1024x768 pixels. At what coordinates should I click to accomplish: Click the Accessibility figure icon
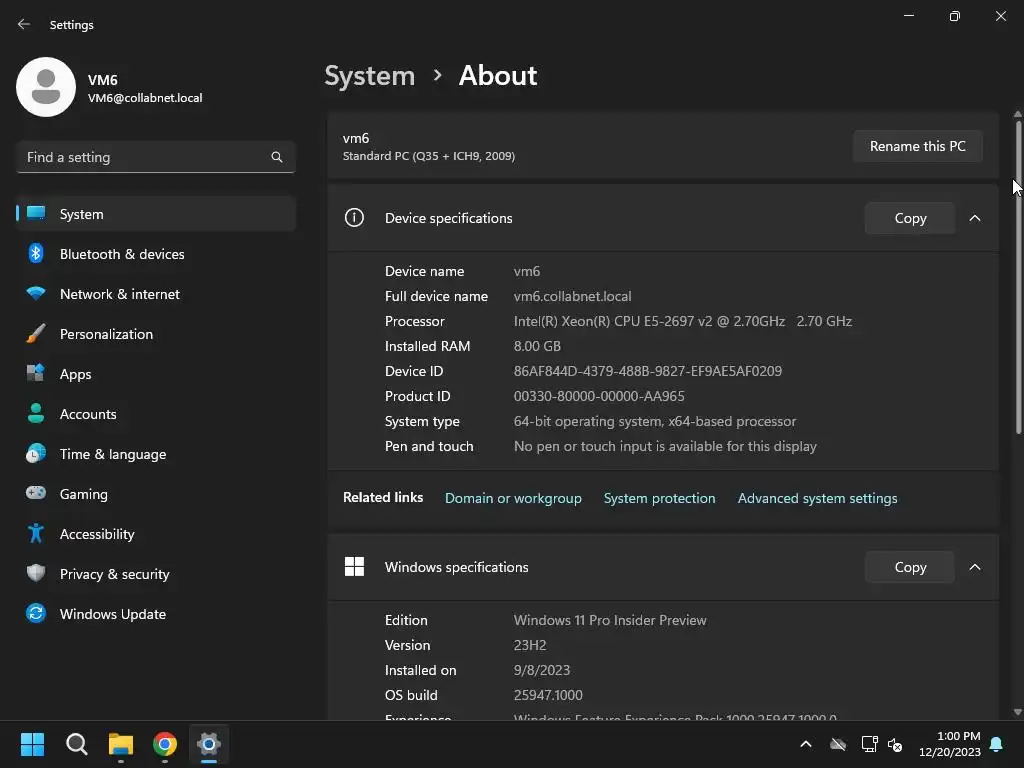coord(36,534)
